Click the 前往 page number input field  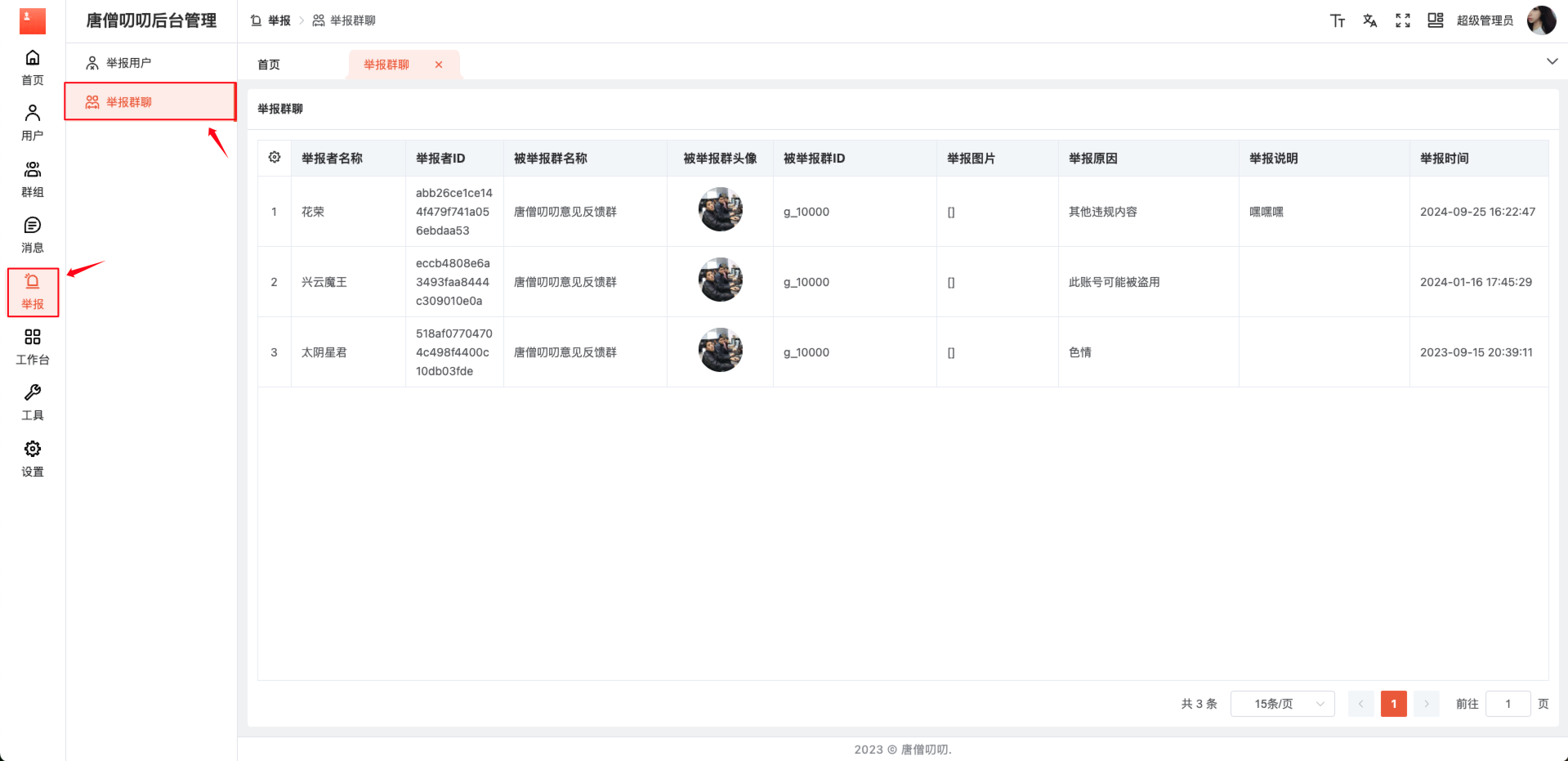pos(1508,703)
